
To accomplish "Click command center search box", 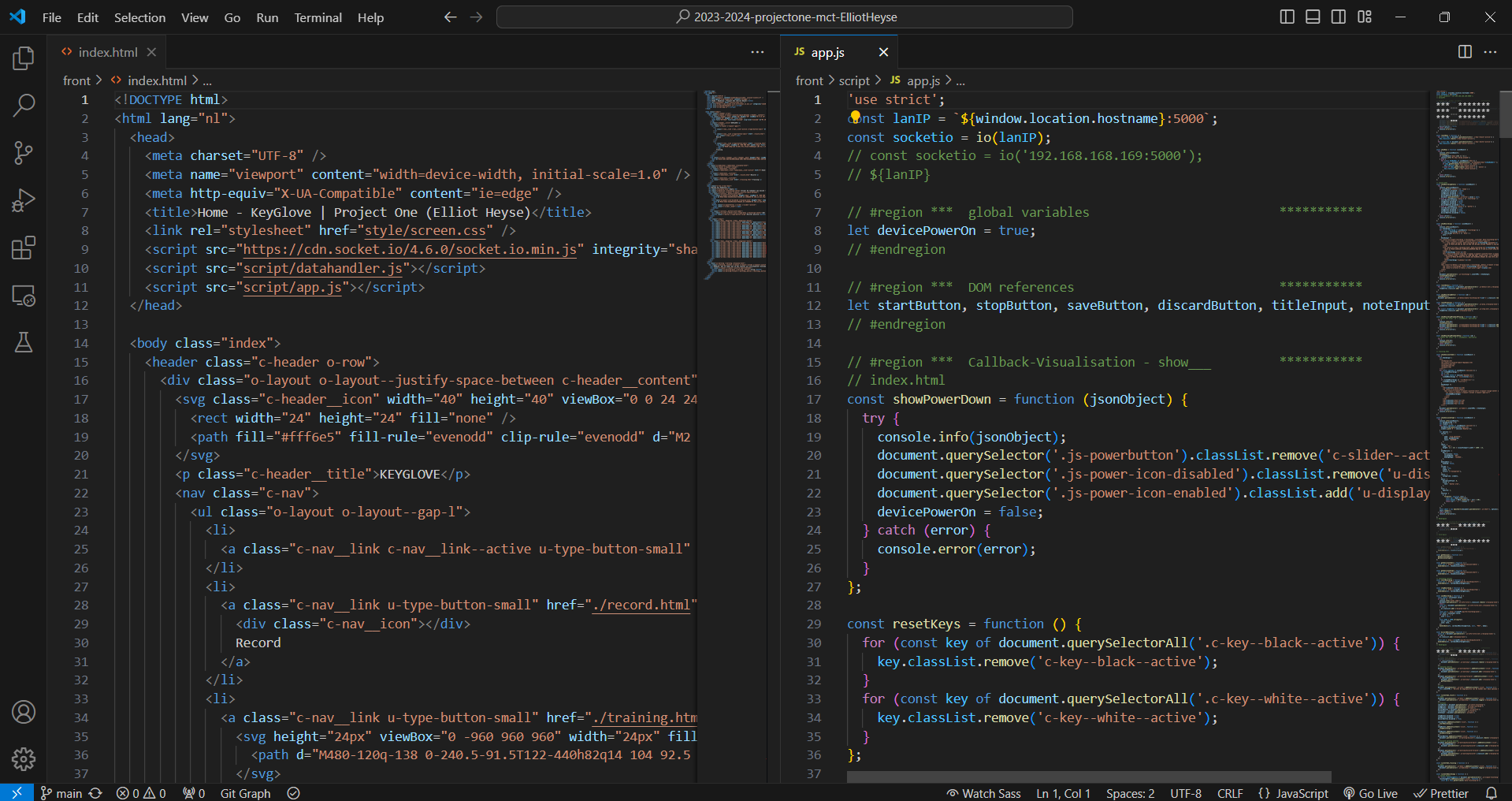I will click(x=784, y=17).
